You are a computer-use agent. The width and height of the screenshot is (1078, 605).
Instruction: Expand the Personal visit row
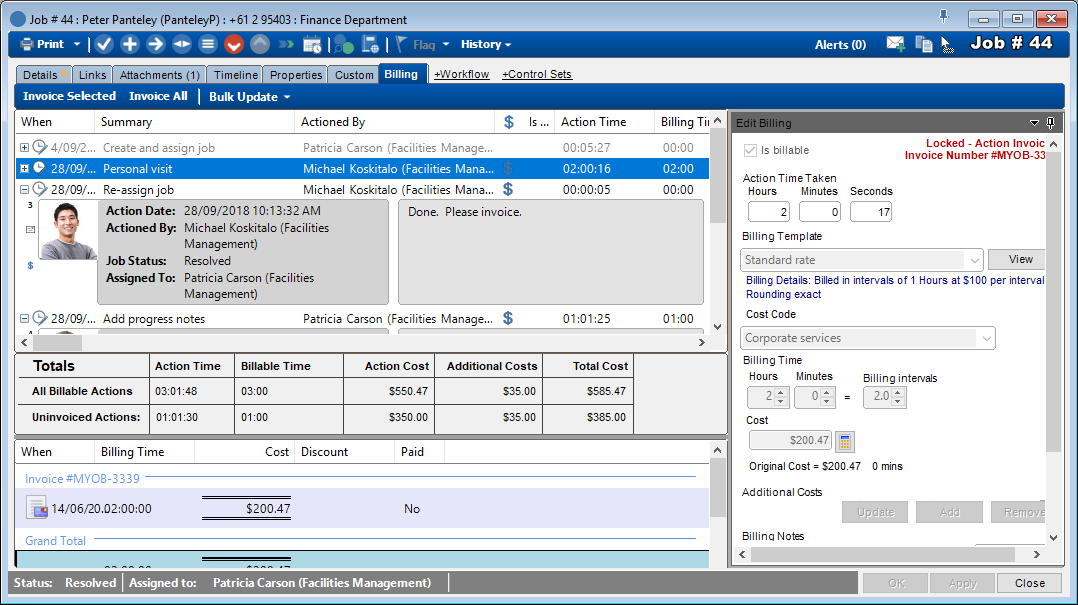(x=24, y=168)
